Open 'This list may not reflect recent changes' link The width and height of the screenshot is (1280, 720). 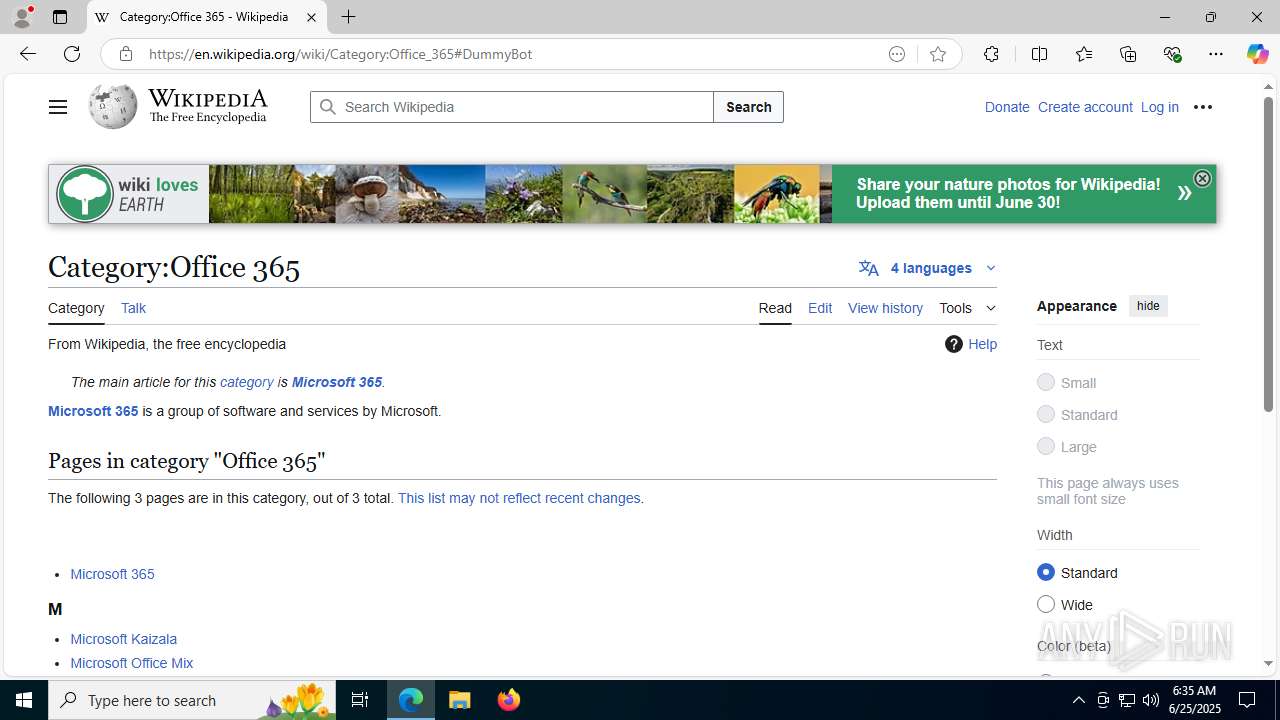tap(519, 498)
